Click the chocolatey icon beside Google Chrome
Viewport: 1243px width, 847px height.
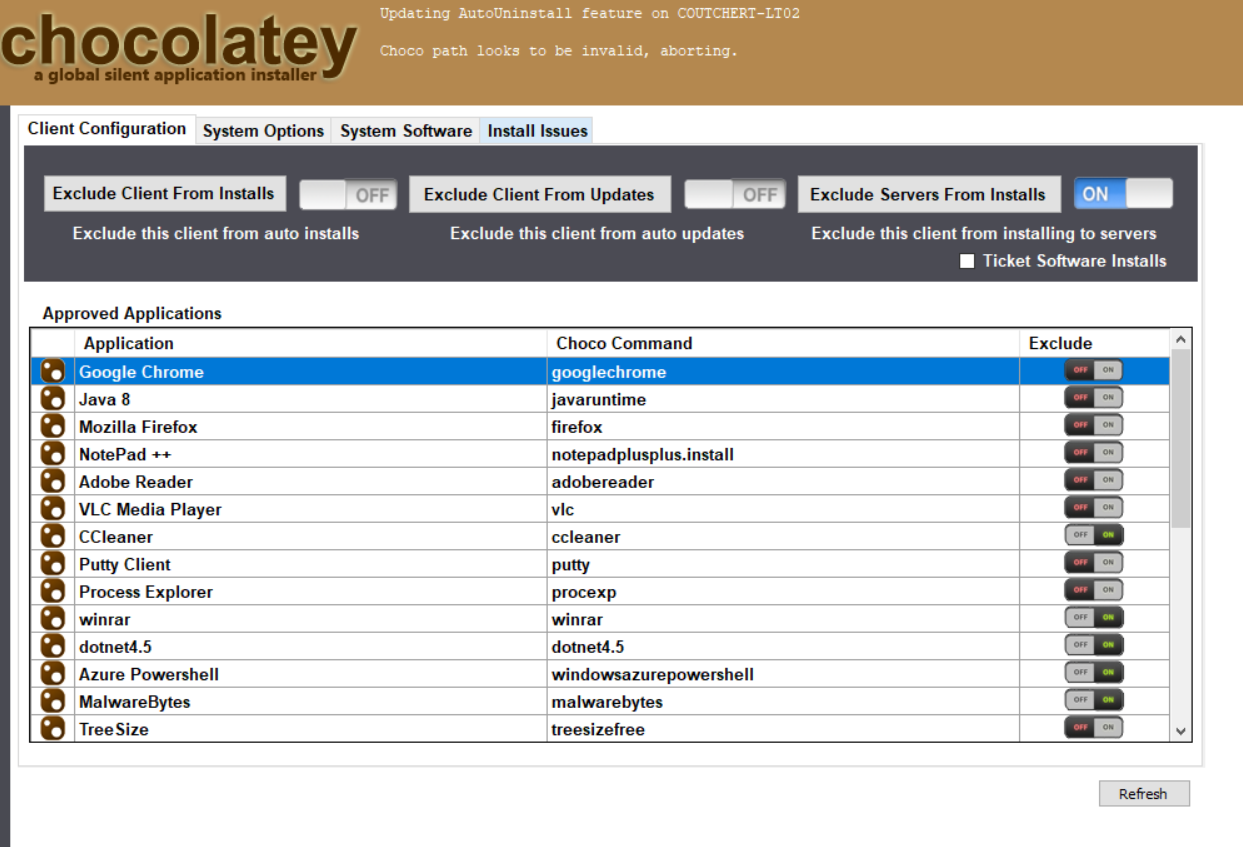(52, 372)
